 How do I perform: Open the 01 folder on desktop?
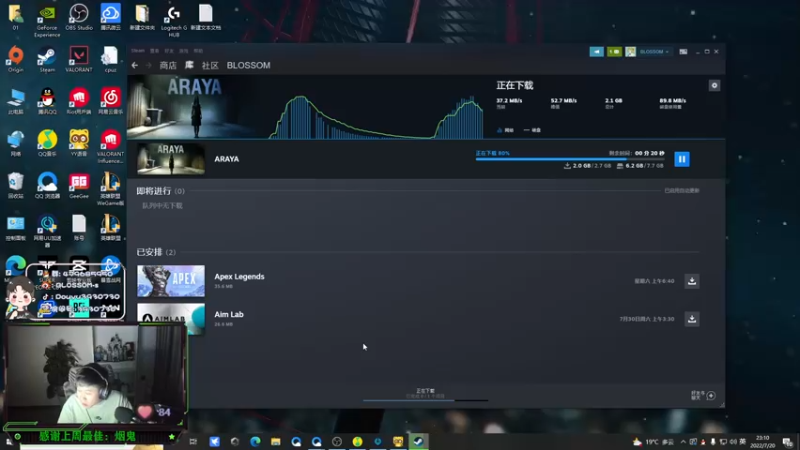coord(15,17)
